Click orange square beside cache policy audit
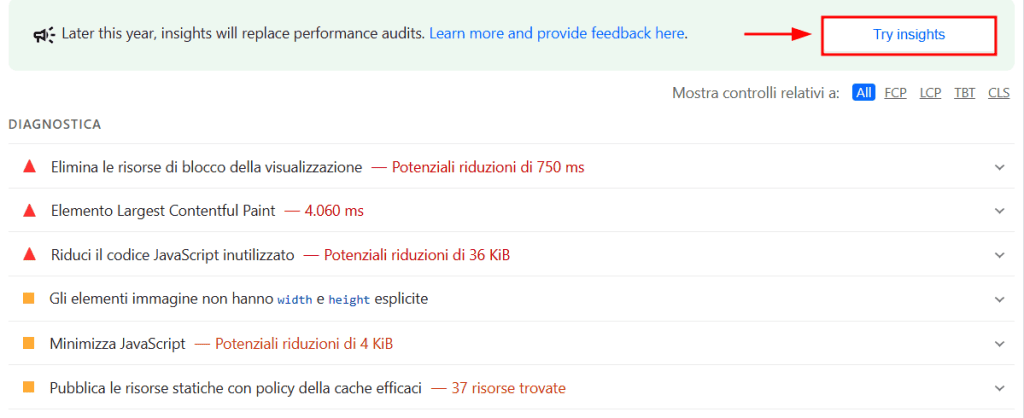This screenshot has width=1024, height=418. 29,387
